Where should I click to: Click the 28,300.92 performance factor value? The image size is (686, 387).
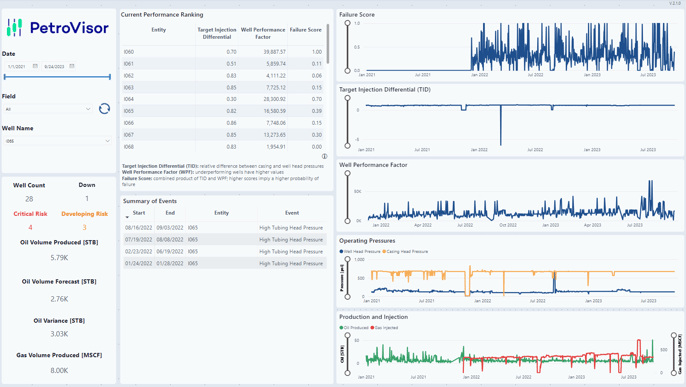point(275,99)
